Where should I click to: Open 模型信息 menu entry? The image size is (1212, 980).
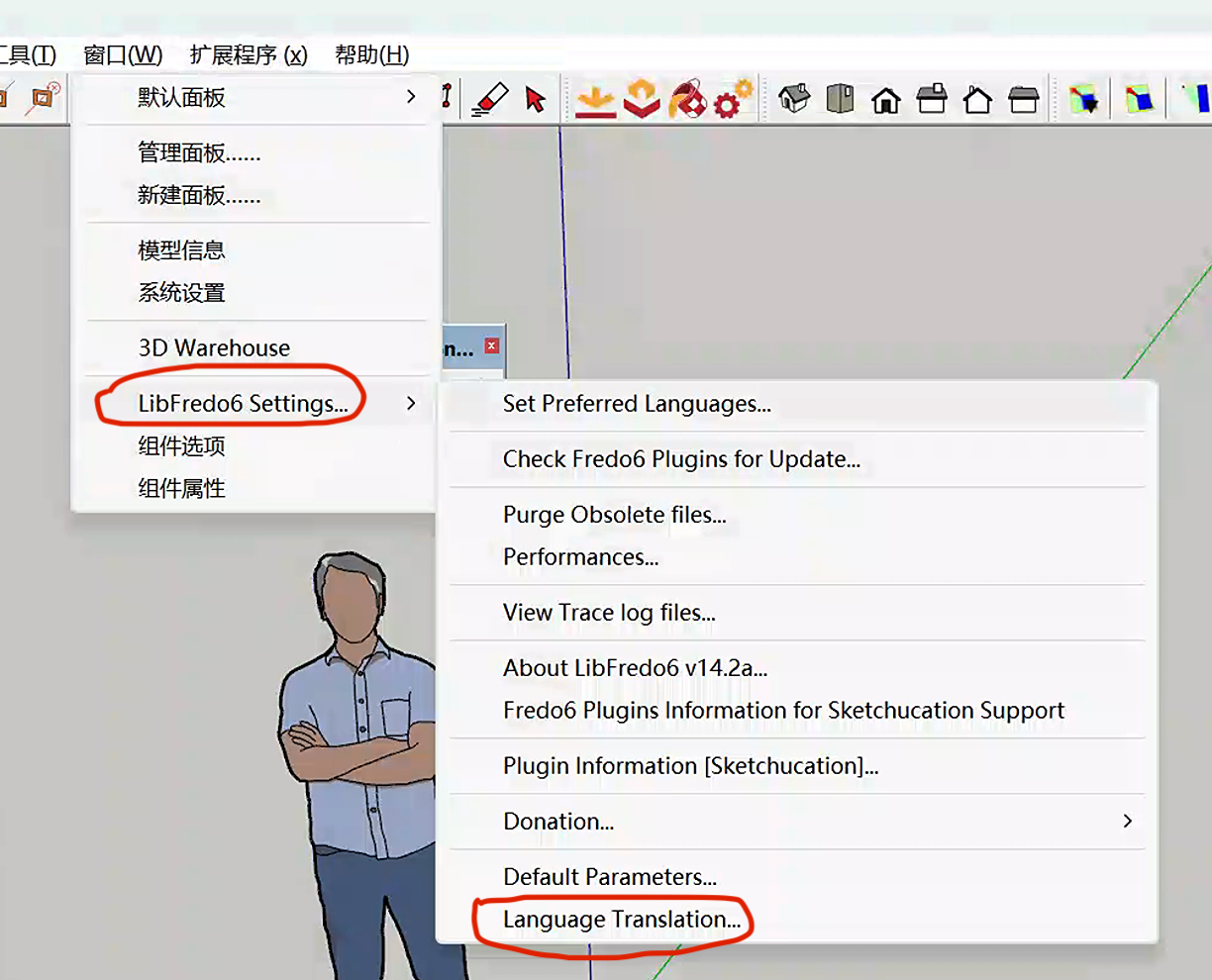[x=181, y=250]
